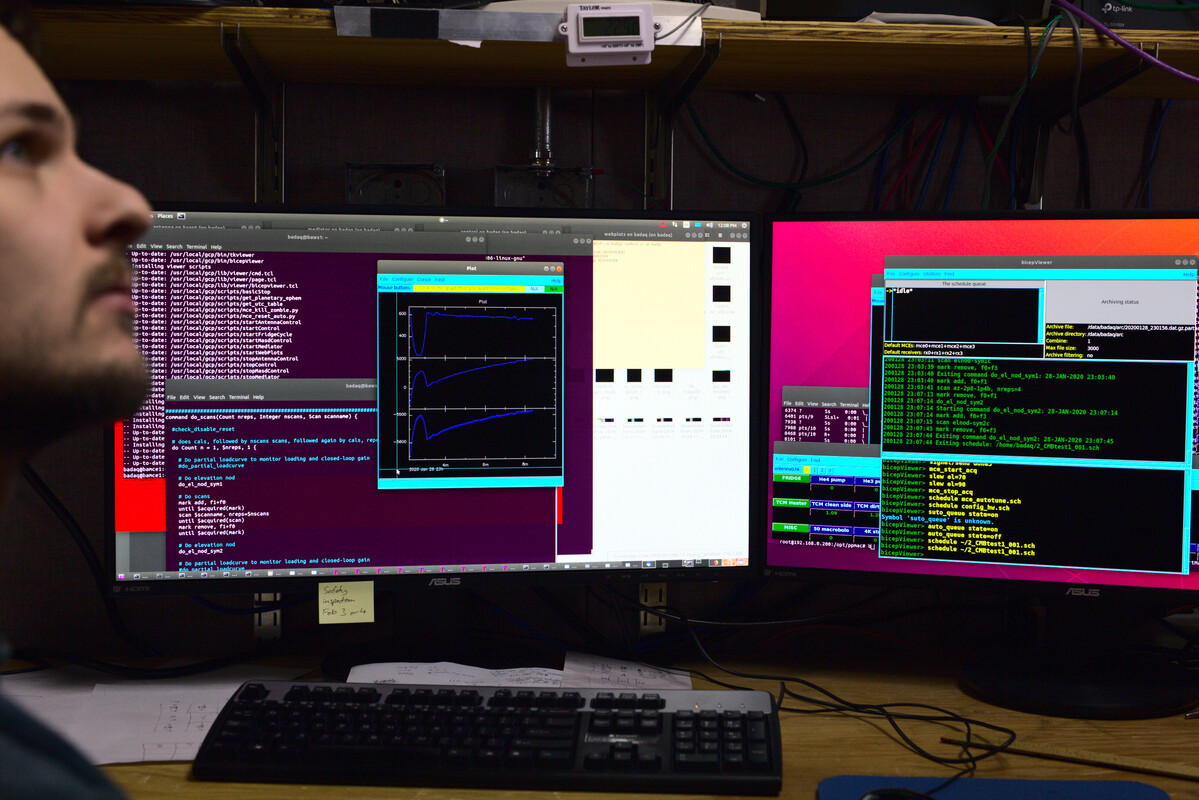Image resolution: width=1199 pixels, height=800 pixels.
Task: Open Search menu in the right-monitor terminal
Action: (828, 404)
